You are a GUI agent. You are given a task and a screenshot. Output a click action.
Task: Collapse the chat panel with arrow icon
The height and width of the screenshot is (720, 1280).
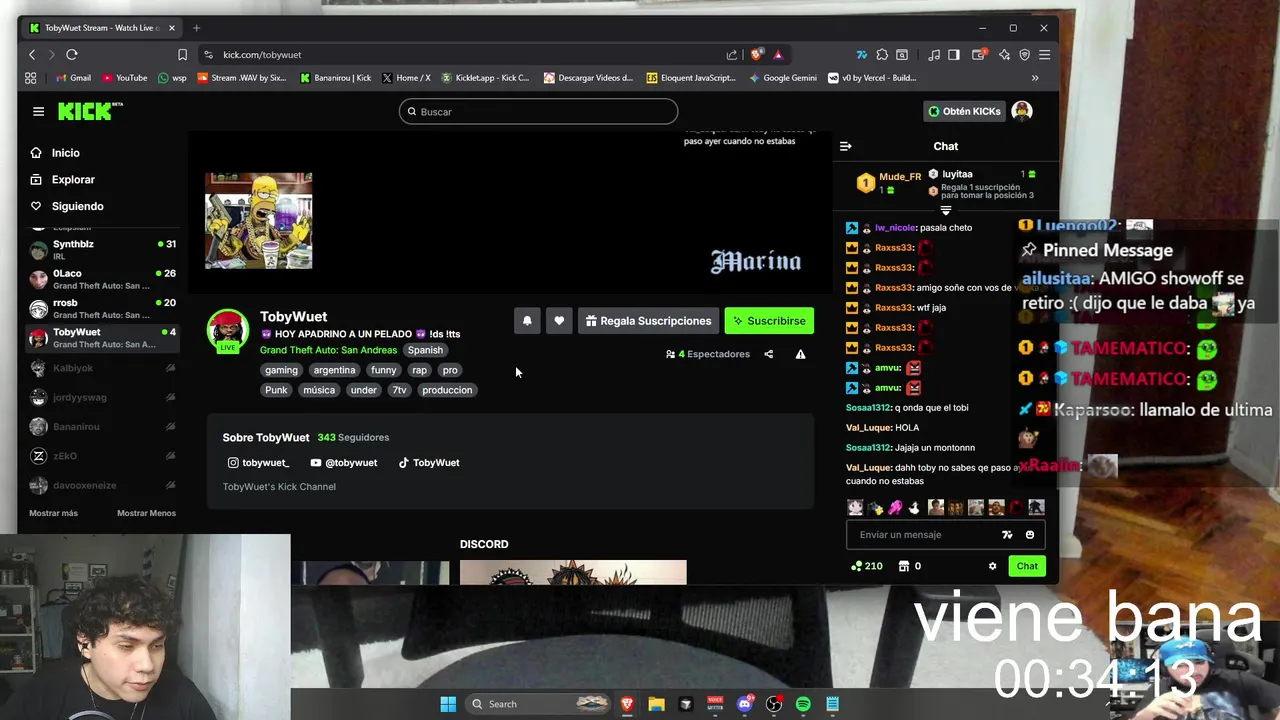pos(846,146)
